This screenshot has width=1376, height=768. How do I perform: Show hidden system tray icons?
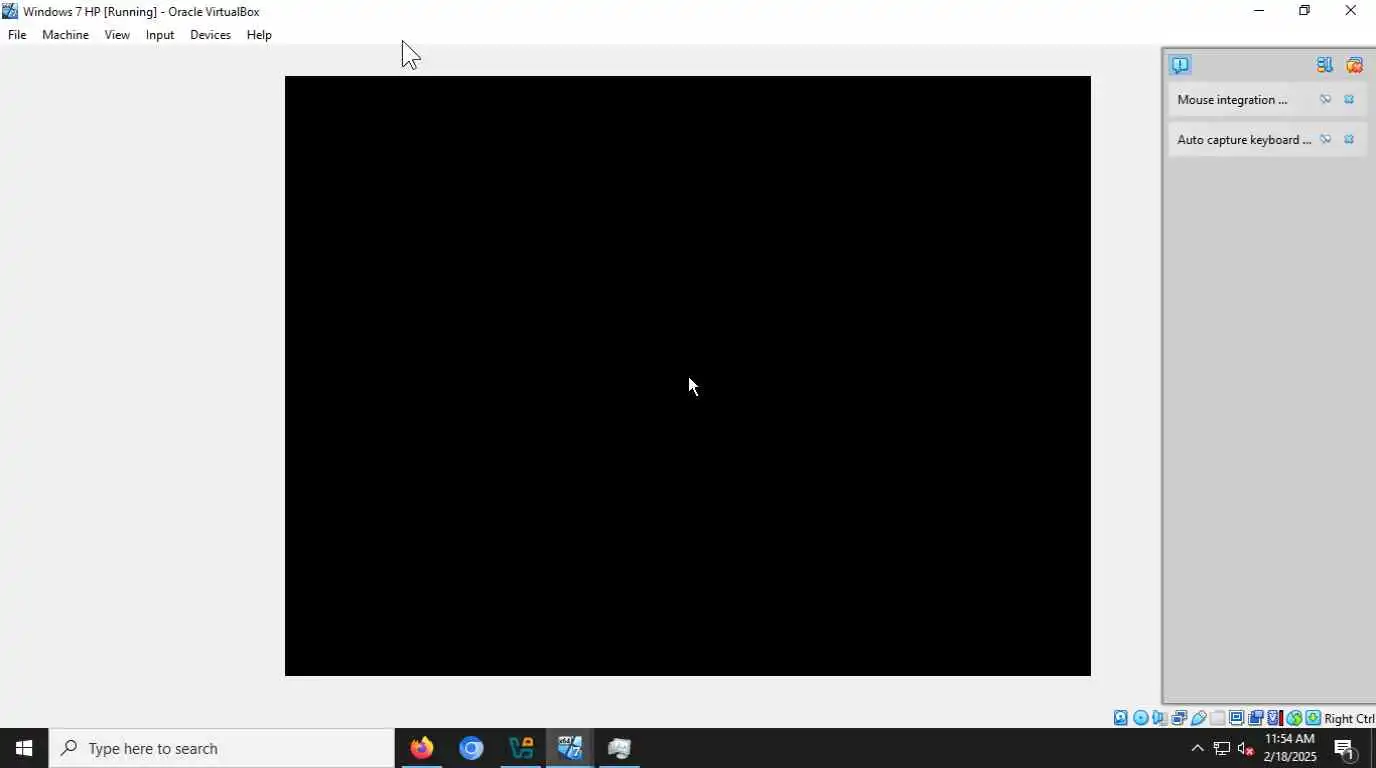coord(1197,748)
